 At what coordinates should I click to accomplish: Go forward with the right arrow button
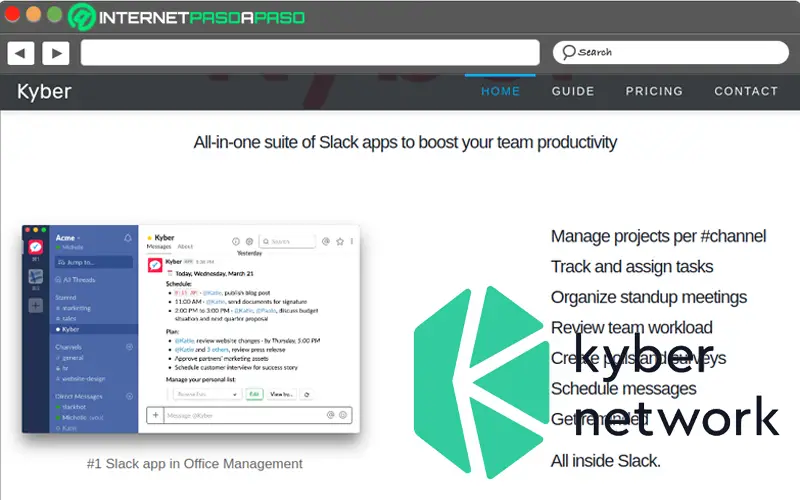click(56, 53)
